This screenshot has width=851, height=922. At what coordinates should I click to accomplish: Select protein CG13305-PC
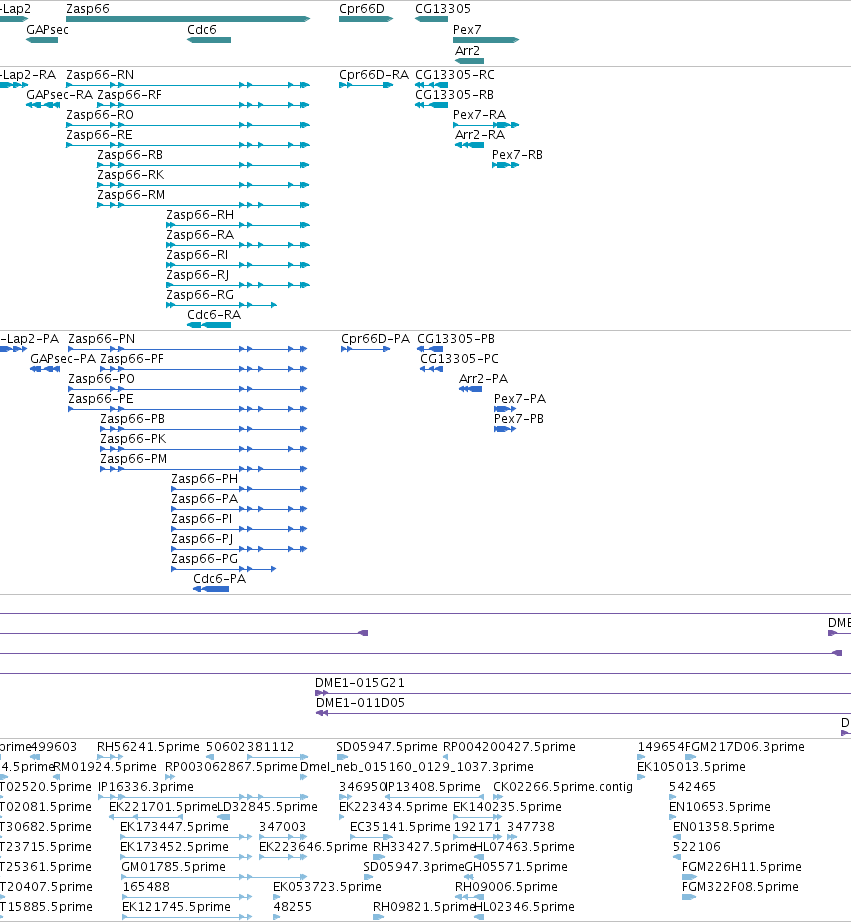(x=431, y=369)
